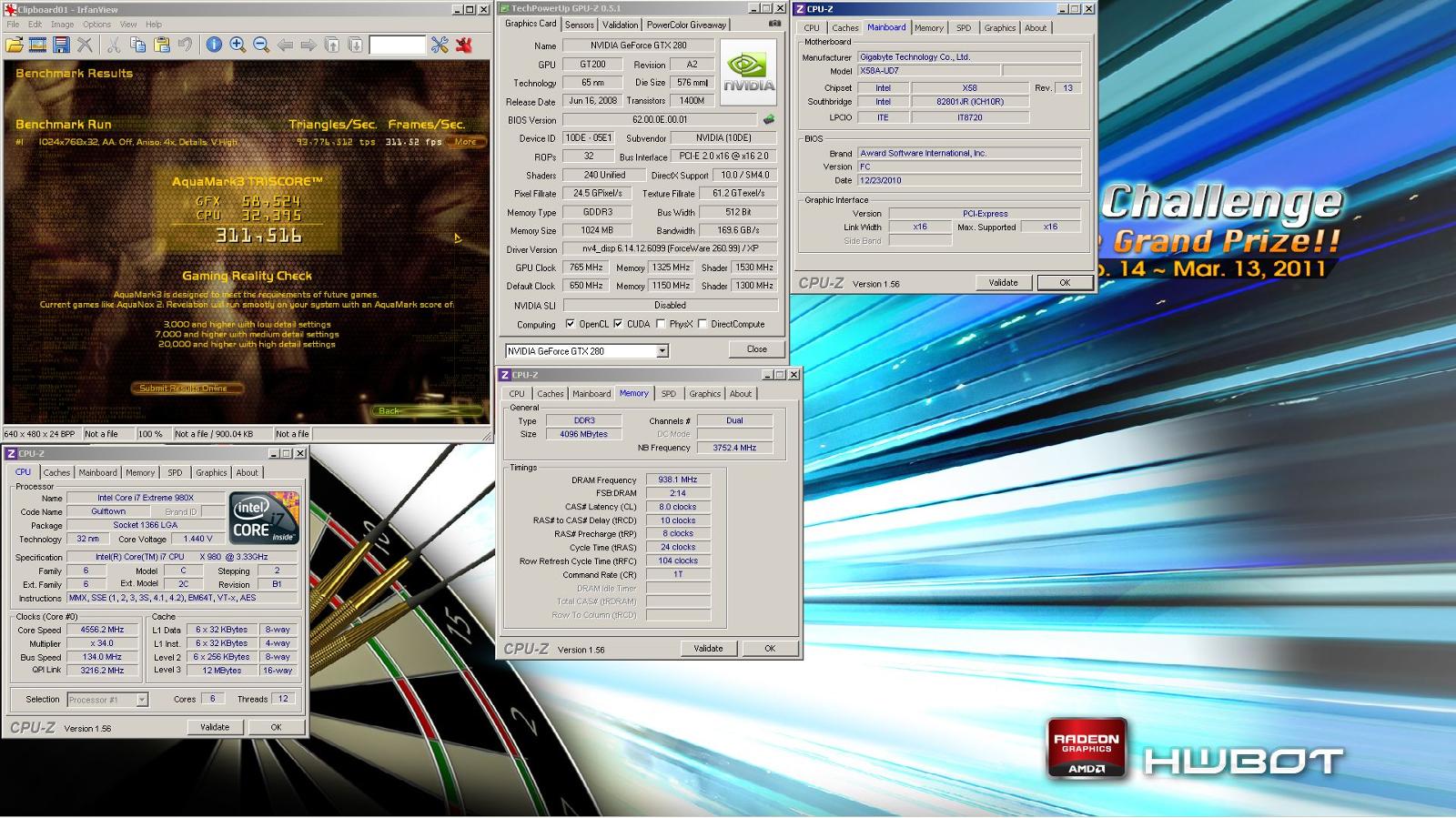Click the mainboard Model X58A-UD7 value
Viewport: 1456px width, 818px height.
[x=928, y=70]
